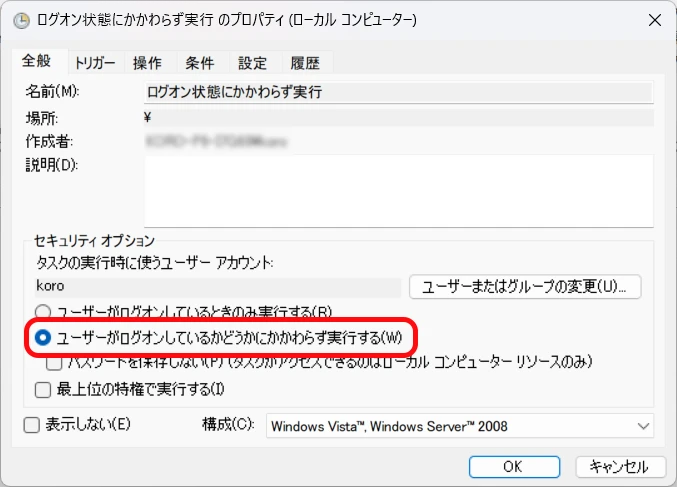The height and width of the screenshot is (487, 677).
Task: Click the ユーザーまたはグループの変更(U) button
Action: [525, 286]
